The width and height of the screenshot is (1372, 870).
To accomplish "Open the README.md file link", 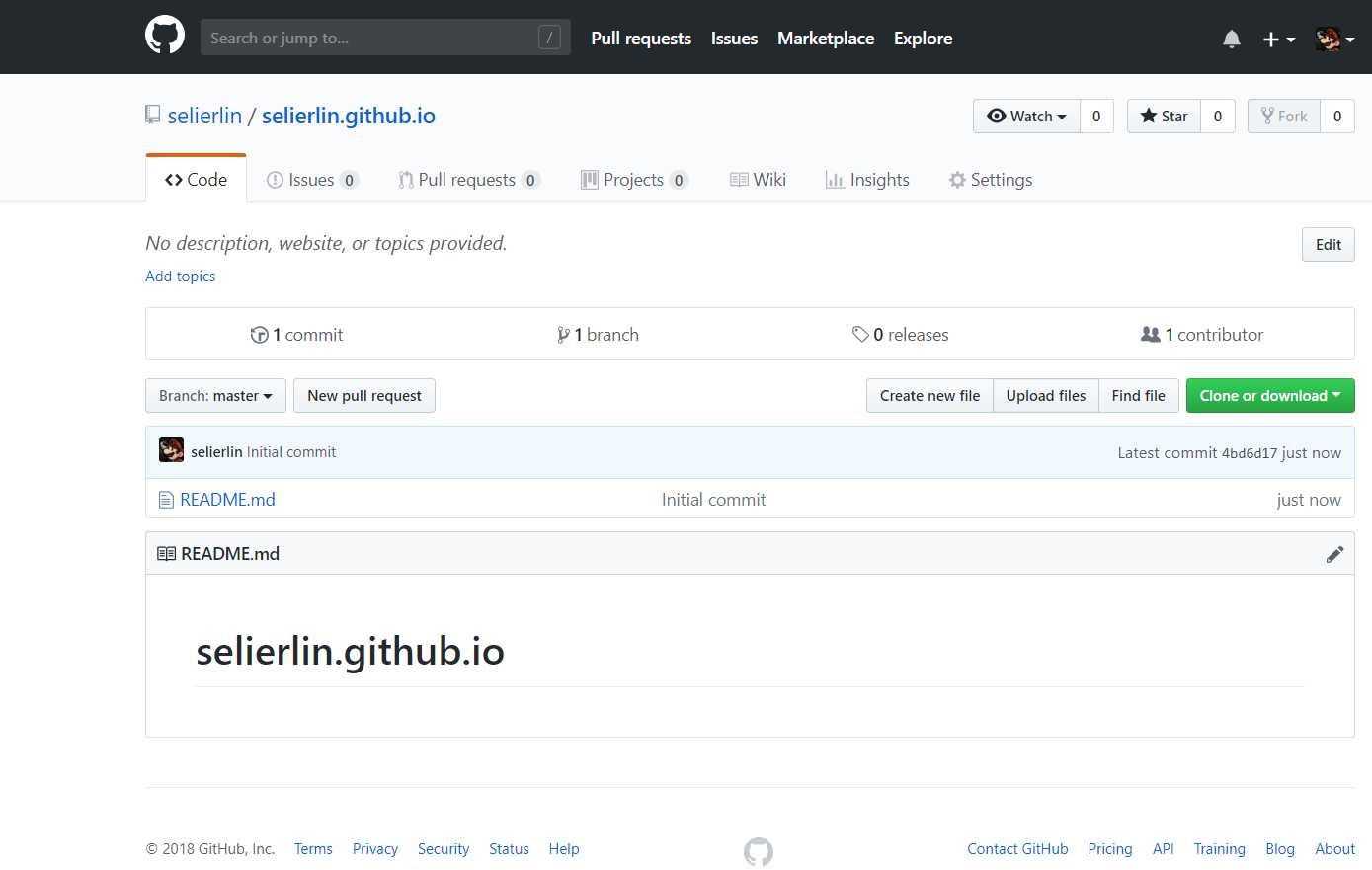I will (227, 500).
